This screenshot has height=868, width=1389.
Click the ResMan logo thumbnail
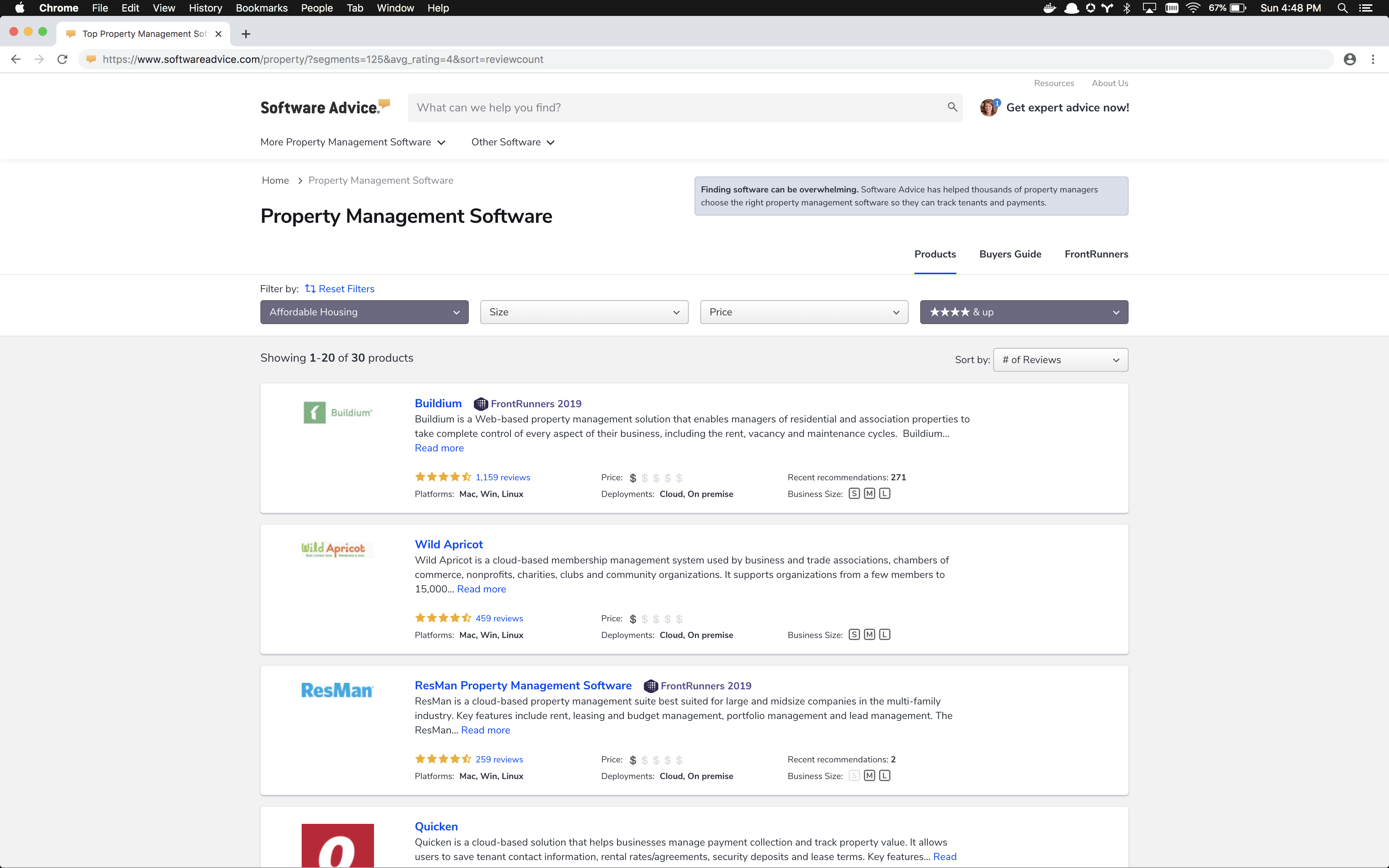tap(337, 690)
